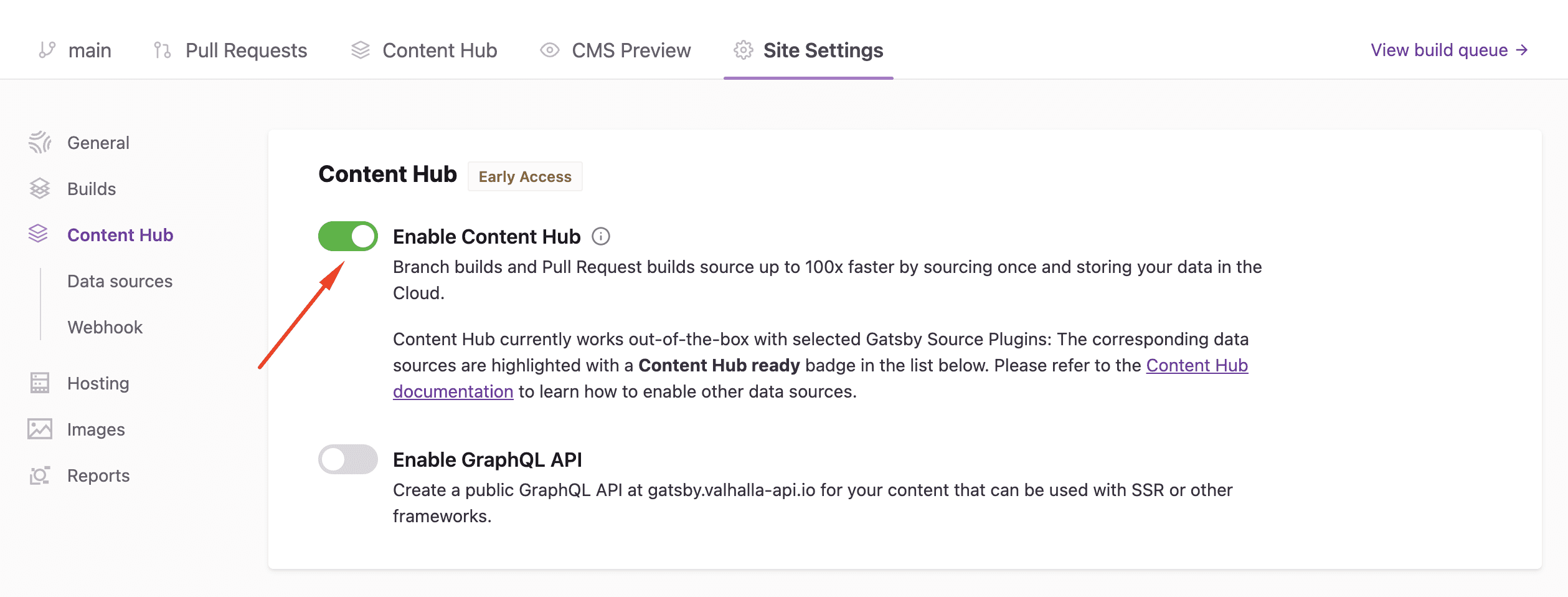1568x597 pixels.
Task: Select the Content Hub sidebar item
Action: click(120, 235)
